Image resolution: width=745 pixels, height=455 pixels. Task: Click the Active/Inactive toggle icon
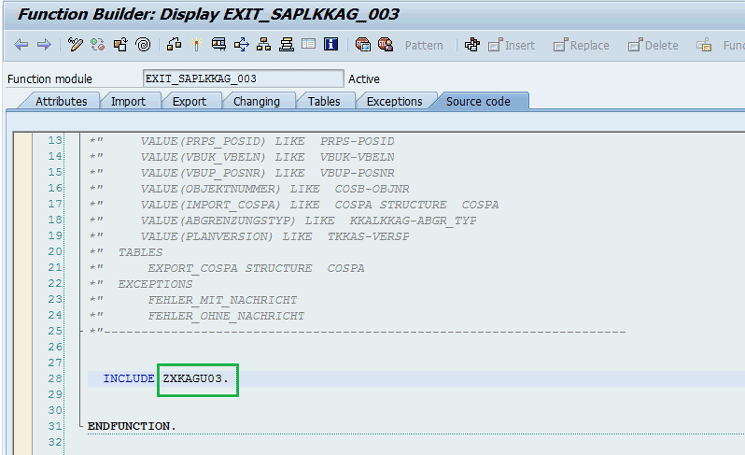click(x=98, y=45)
